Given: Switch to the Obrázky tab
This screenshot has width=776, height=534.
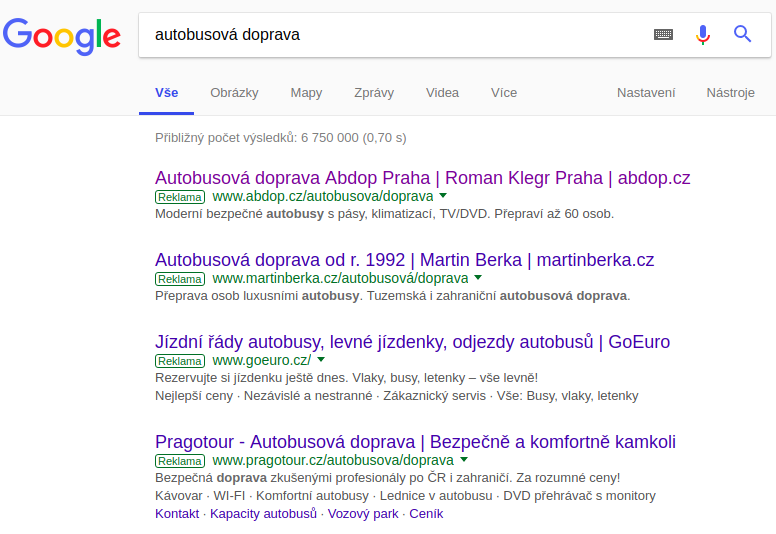Looking at the screenshot, I should 234,93.
